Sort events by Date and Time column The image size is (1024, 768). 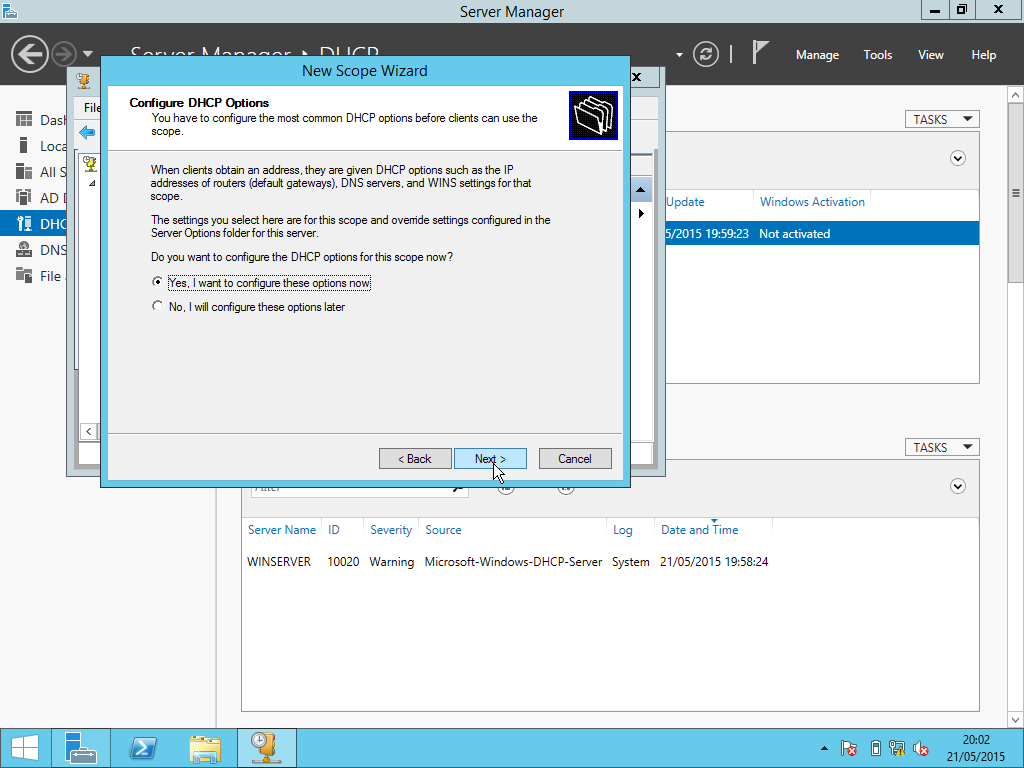click(699, 530)
